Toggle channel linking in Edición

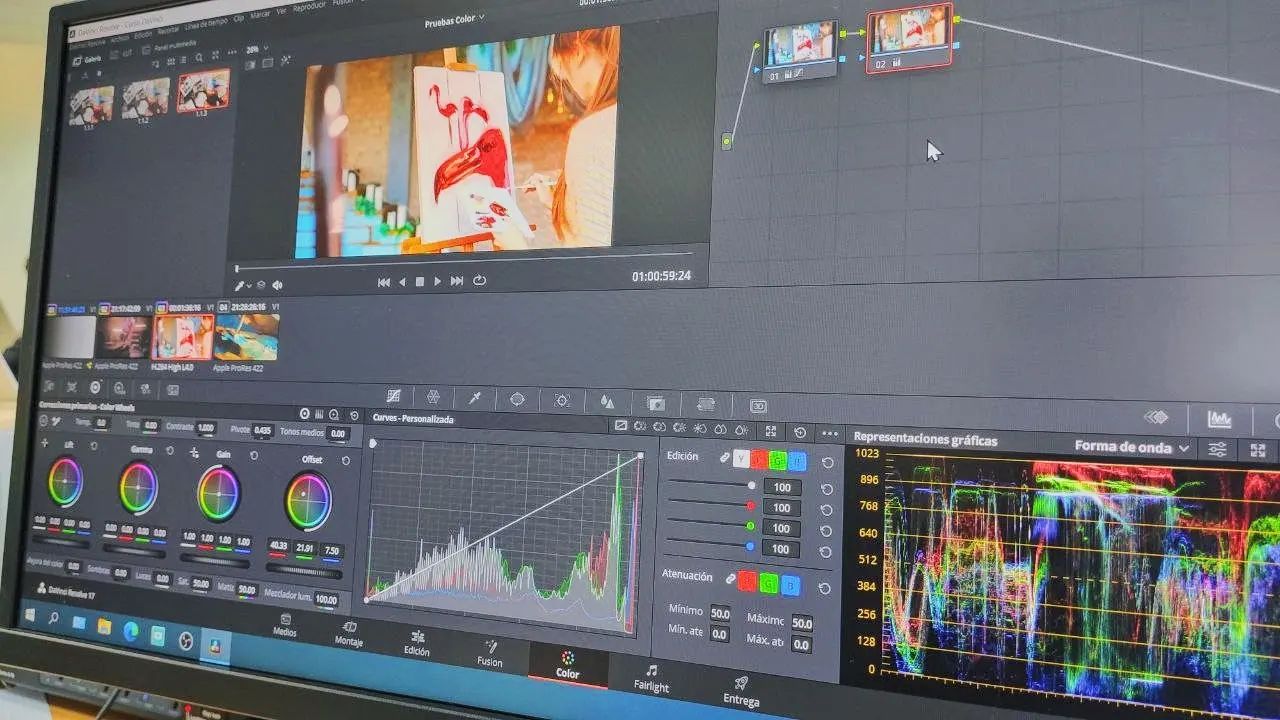(x=724, y=457)
